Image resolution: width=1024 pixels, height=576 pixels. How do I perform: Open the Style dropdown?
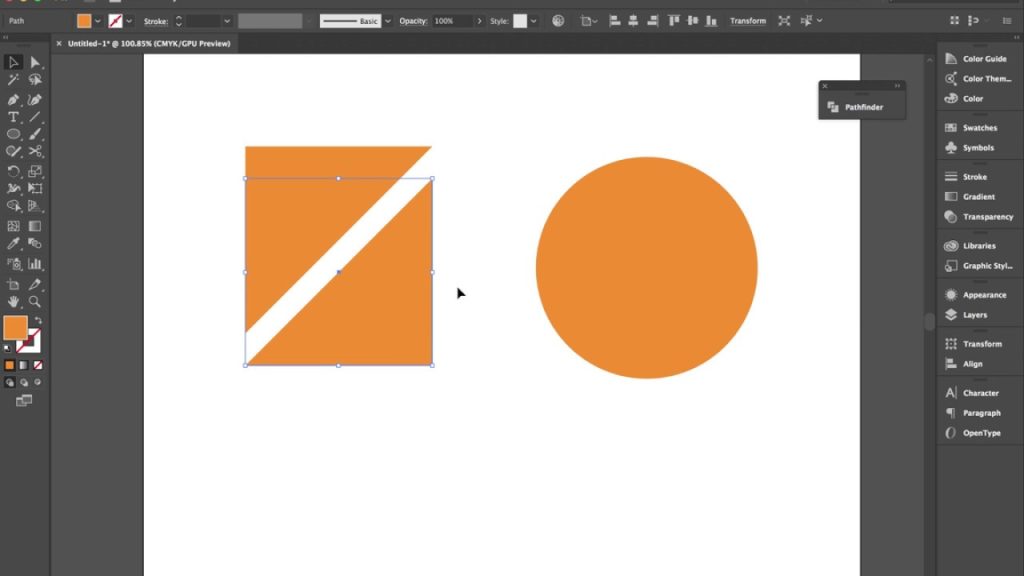[533, 20]
